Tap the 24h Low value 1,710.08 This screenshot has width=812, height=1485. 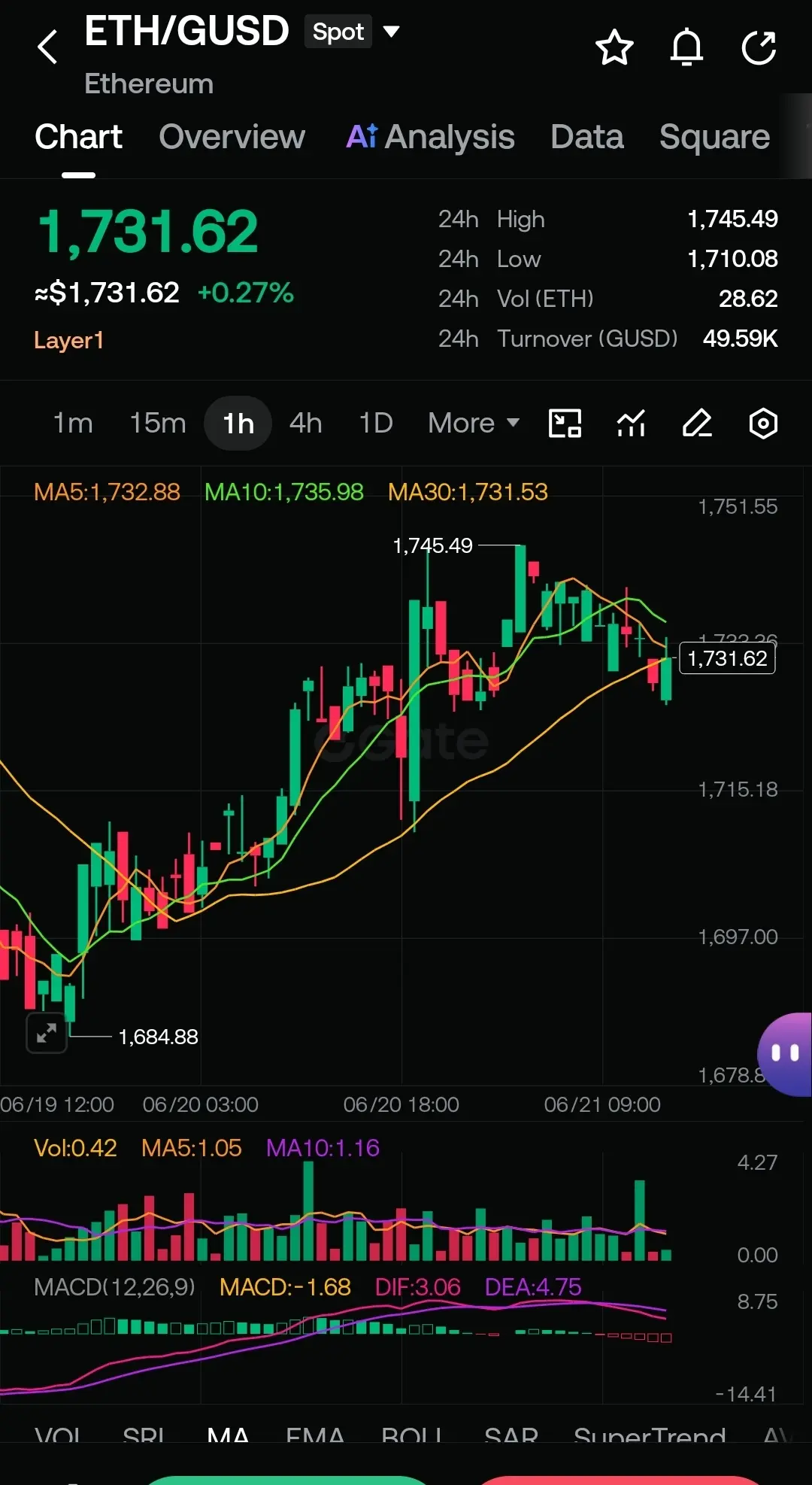tap(732, 259)
